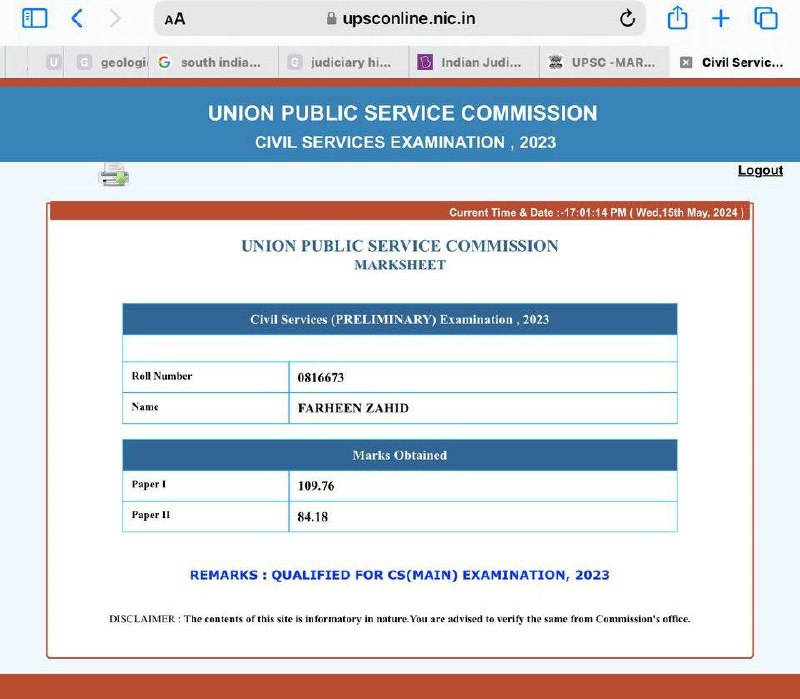
Task: Switch to the UPSC -MAR... tab
Action: pos(604,62)
